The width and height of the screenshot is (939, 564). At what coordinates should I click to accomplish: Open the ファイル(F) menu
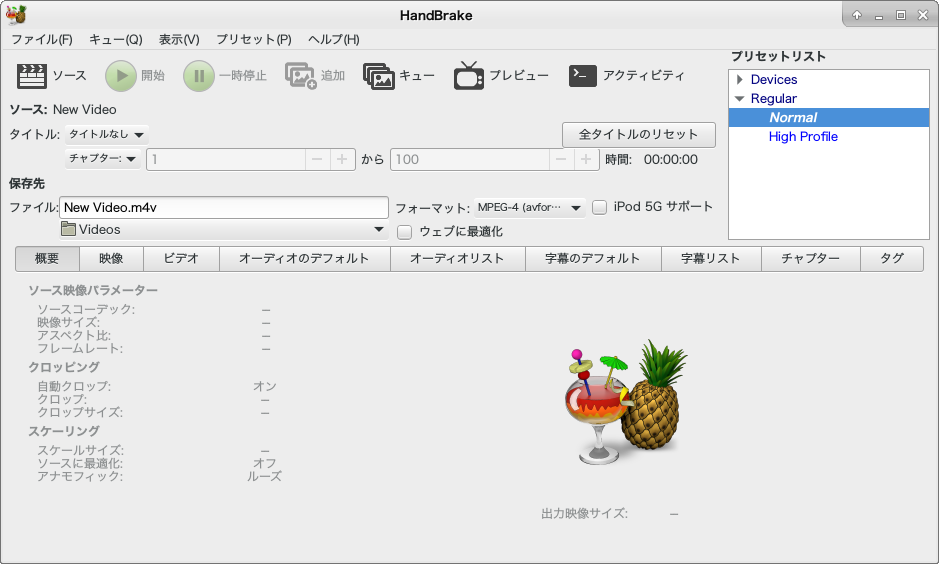(42, 40)
